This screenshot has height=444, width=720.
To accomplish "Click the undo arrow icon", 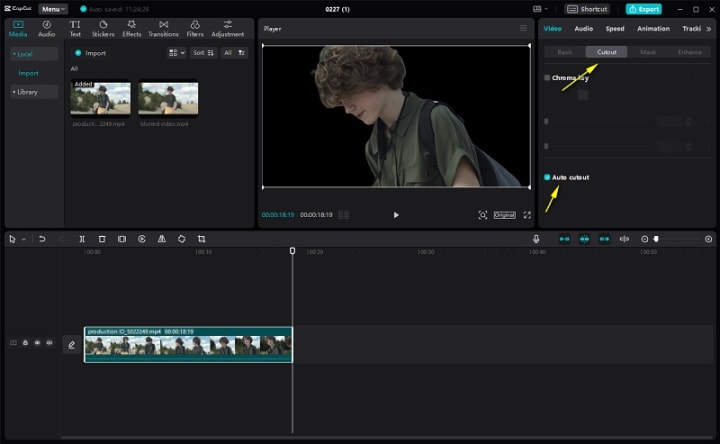I will pos(42,239).
